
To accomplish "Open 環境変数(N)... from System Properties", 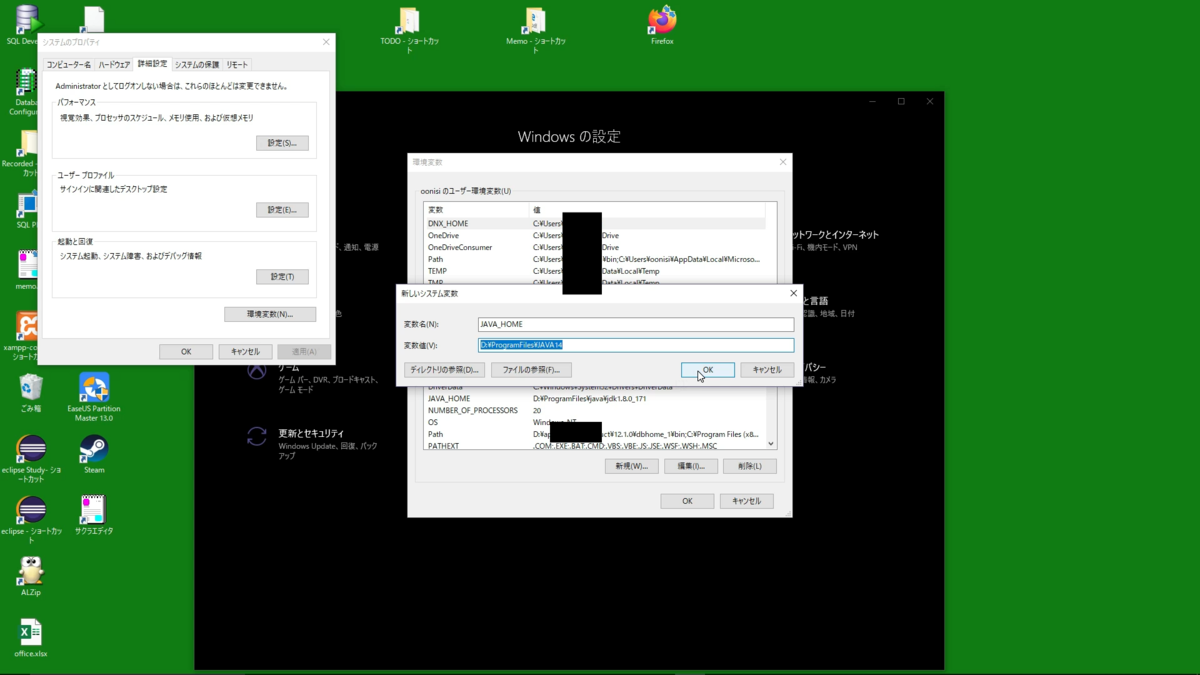I will pyautogui.click(x=270, y=314).
